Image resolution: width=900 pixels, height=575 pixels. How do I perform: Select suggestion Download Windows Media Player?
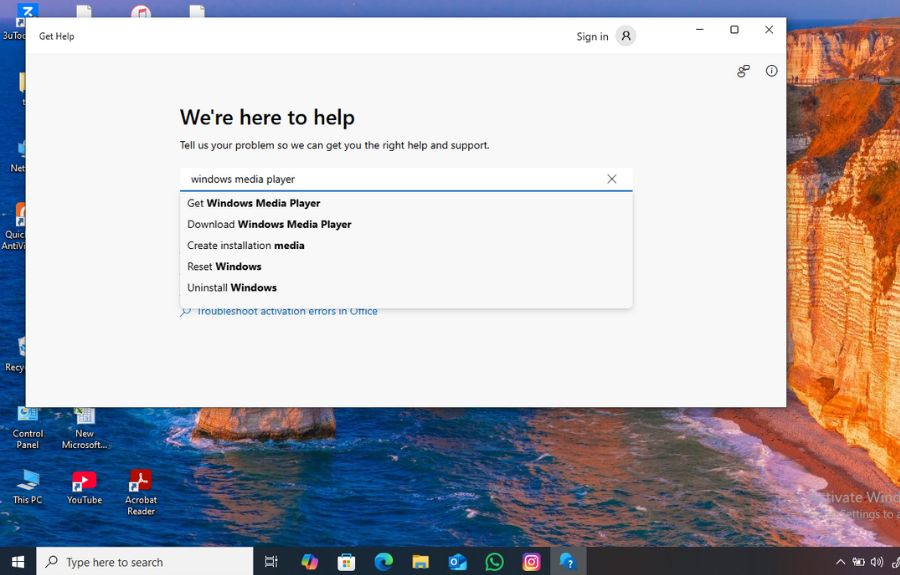406,224
